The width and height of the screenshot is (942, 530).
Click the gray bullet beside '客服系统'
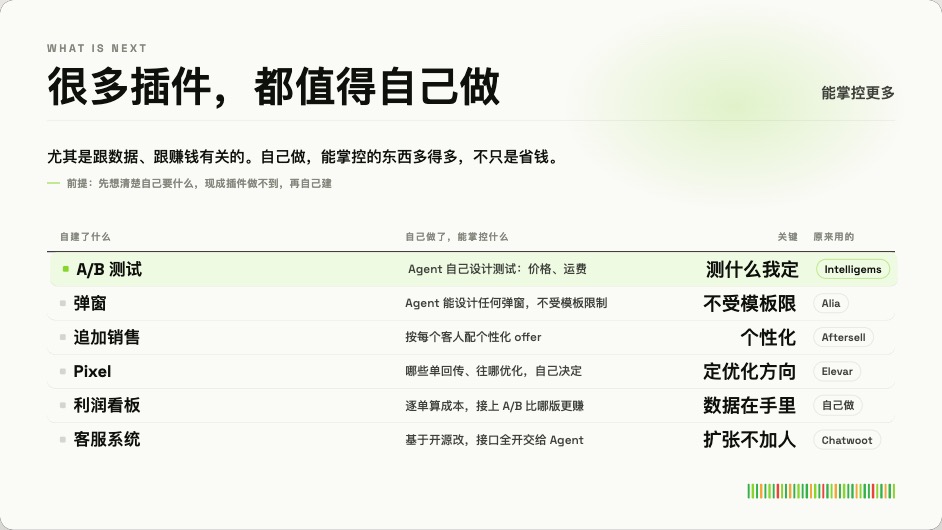[x=62, y=439]
